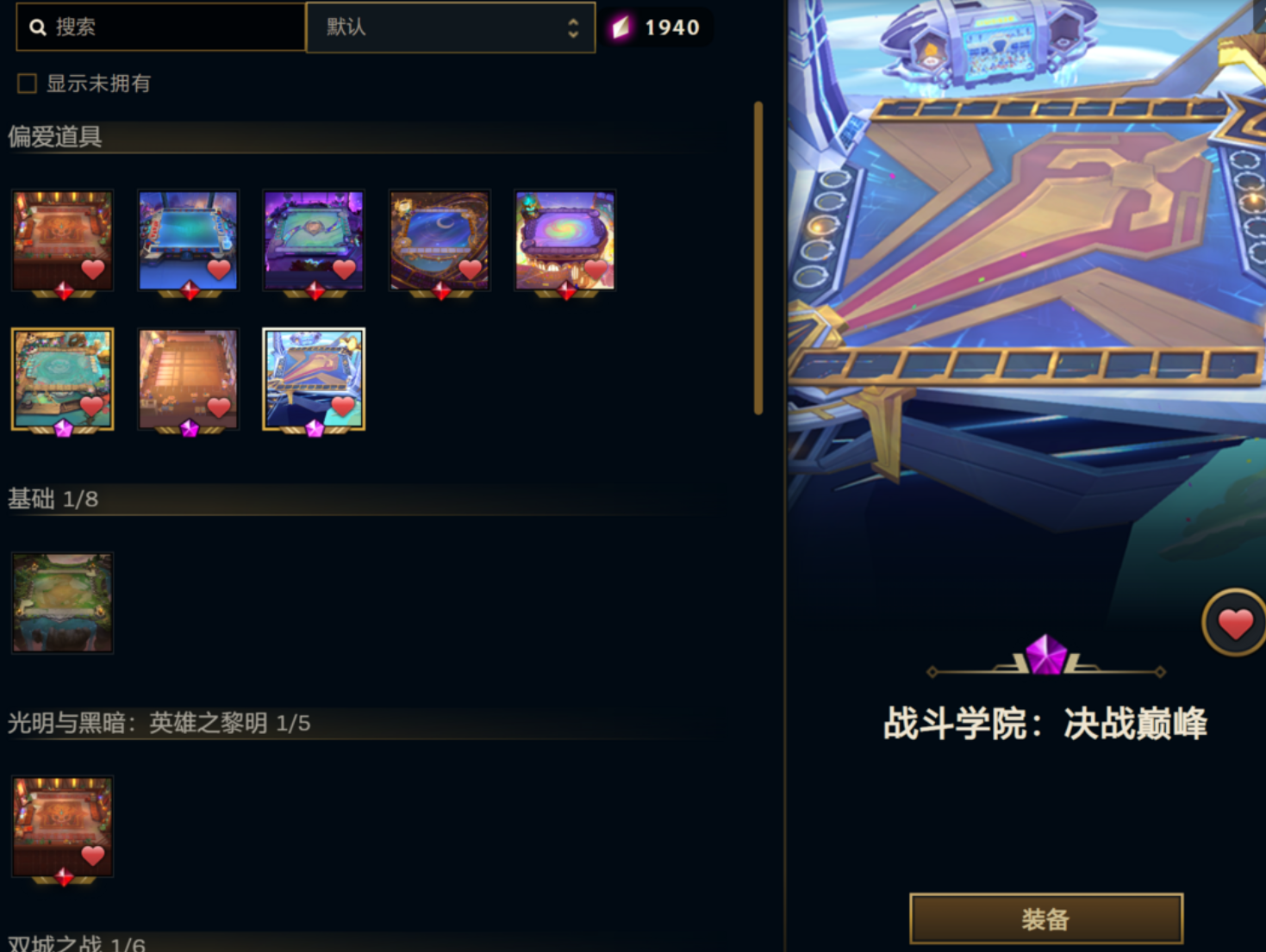Viewport: 1266px width, 952px height.
Task: Click the arrow stepper on 默认 dropdown
Action: click(x=573, y=28)
